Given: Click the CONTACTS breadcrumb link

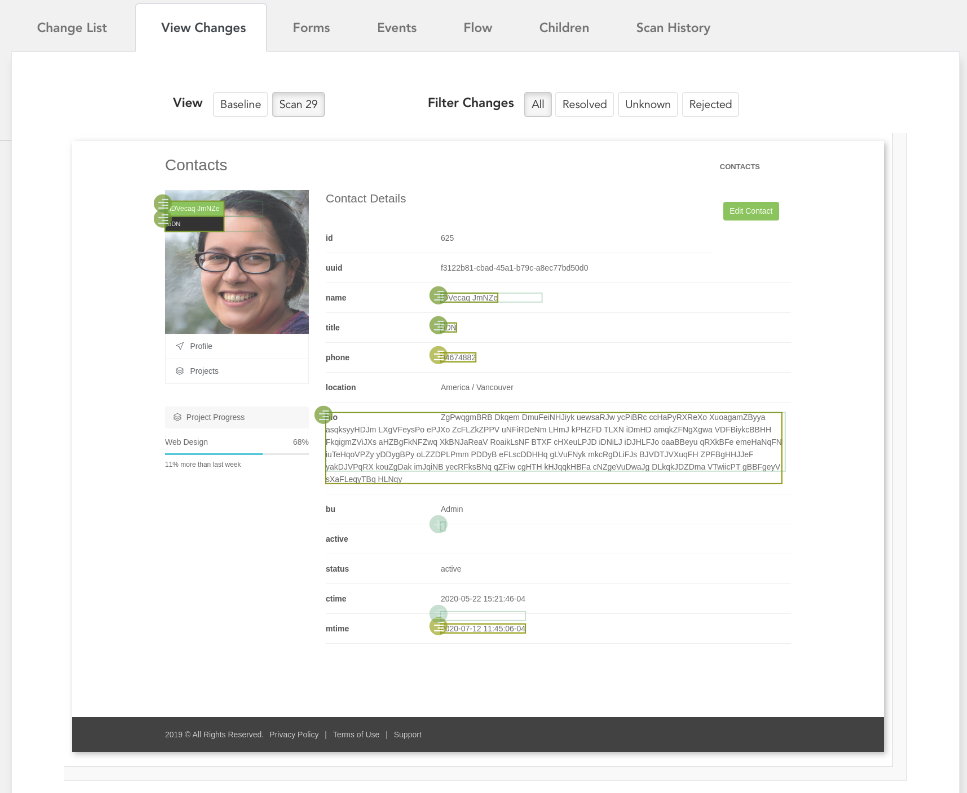Looking at the screenshot, I should 739,166.
